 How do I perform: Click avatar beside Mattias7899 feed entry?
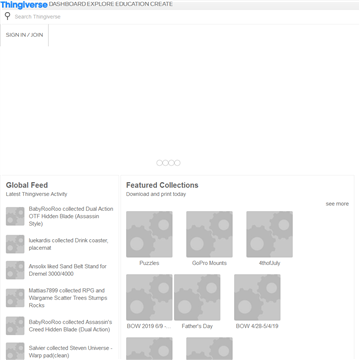[15, 298]
